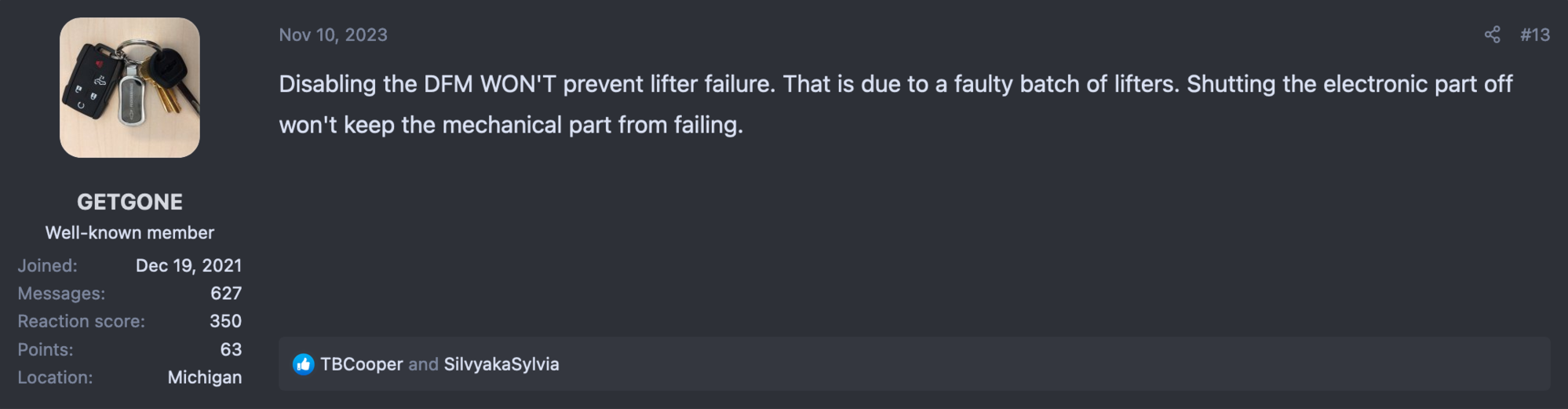Click the 627 messages count
The height and width of the screenshot is (409, 1568).
pos(225,293)
